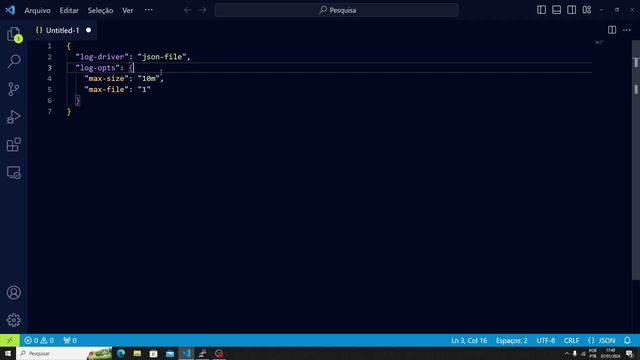Click the Windows taskbar Pesquisar box

coord(64,353)
